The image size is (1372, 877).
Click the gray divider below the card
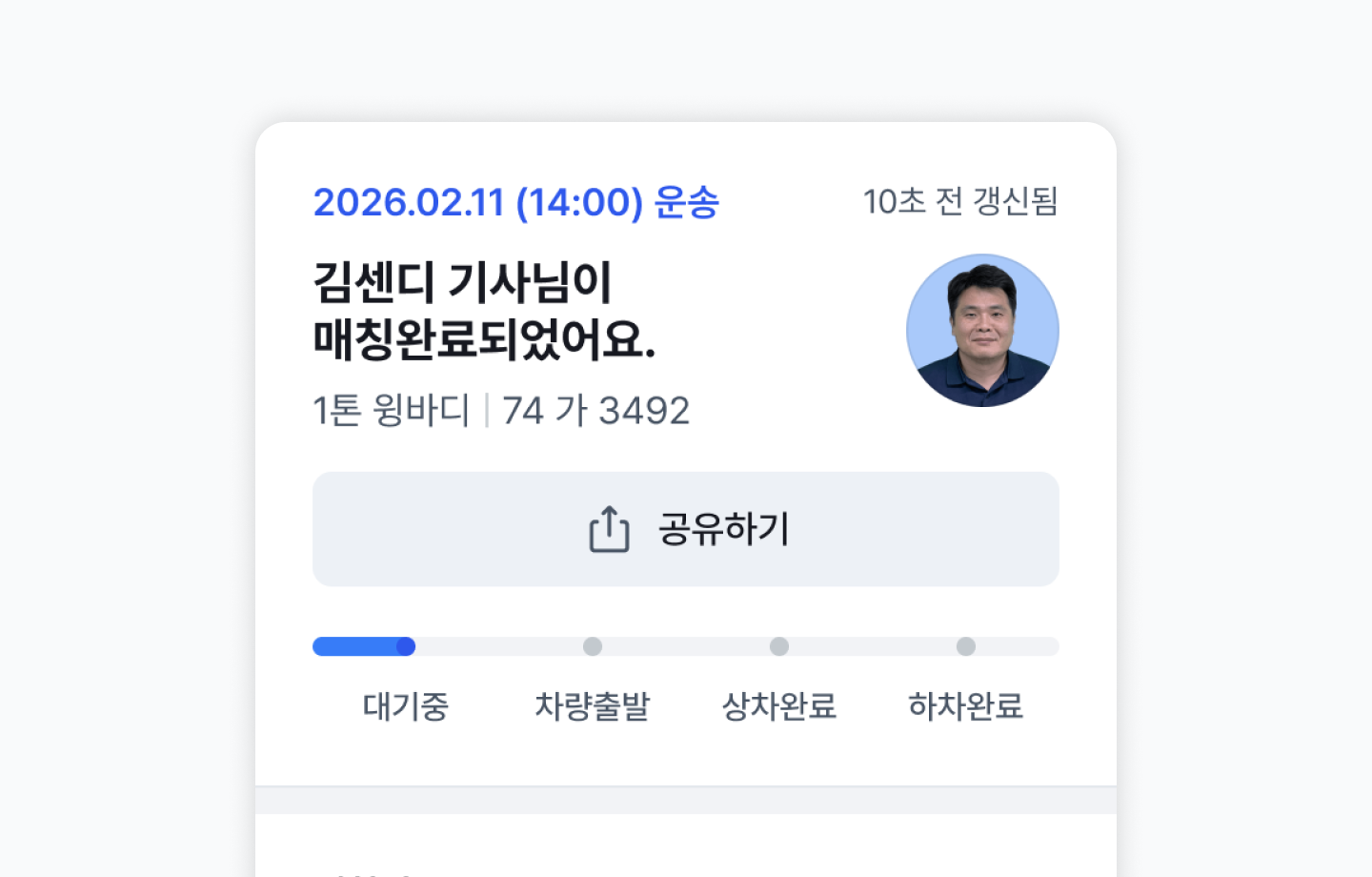click(x=686, y=801)
